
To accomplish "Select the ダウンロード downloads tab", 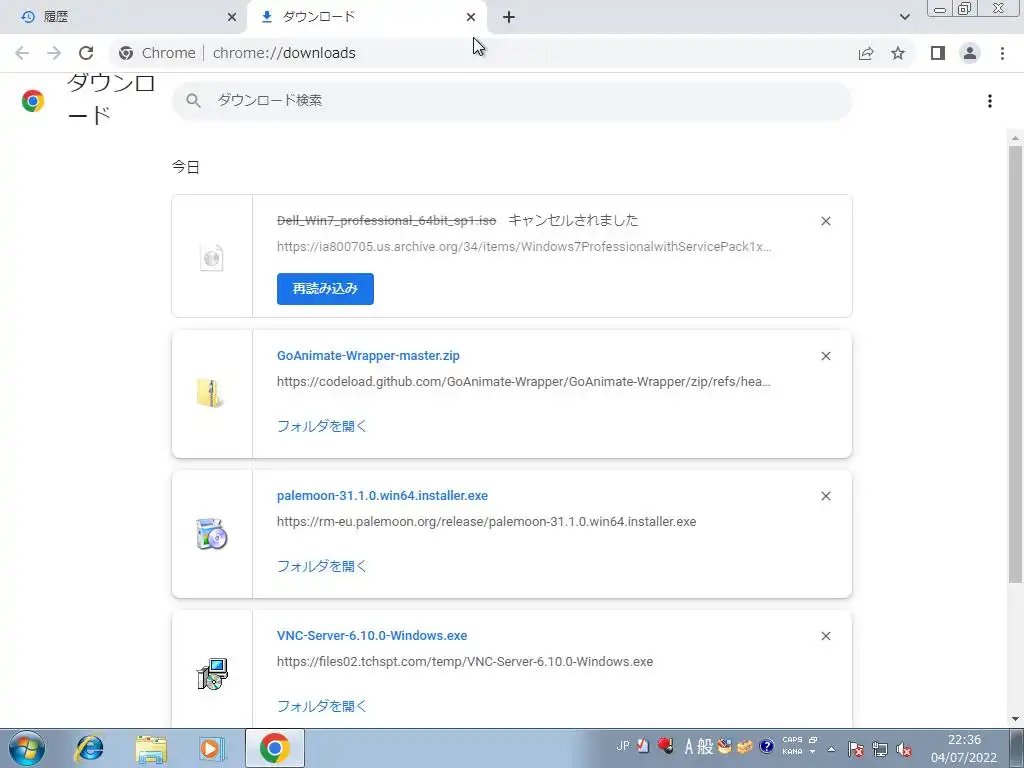I will pos(367,17).
